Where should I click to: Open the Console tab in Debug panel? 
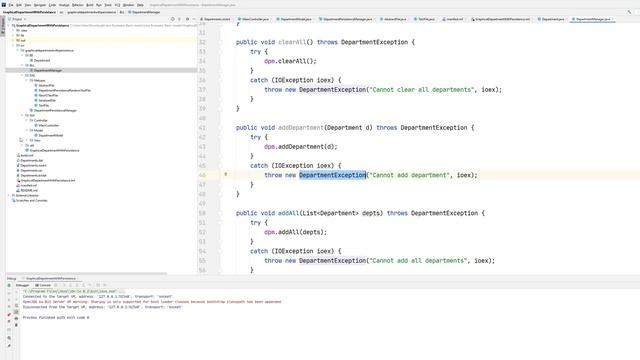pyautogui.click(x=43, y=285)
